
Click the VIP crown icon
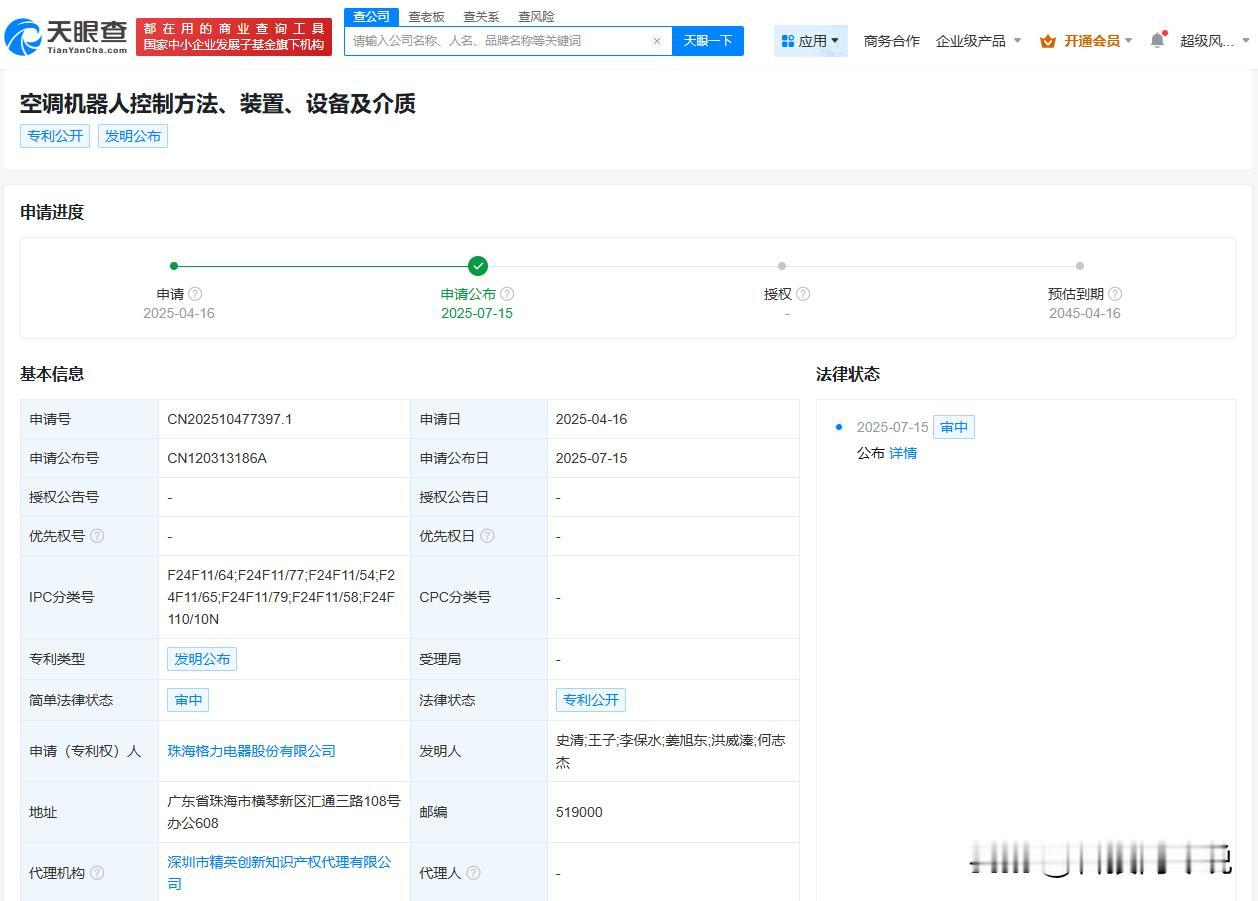1048,41
